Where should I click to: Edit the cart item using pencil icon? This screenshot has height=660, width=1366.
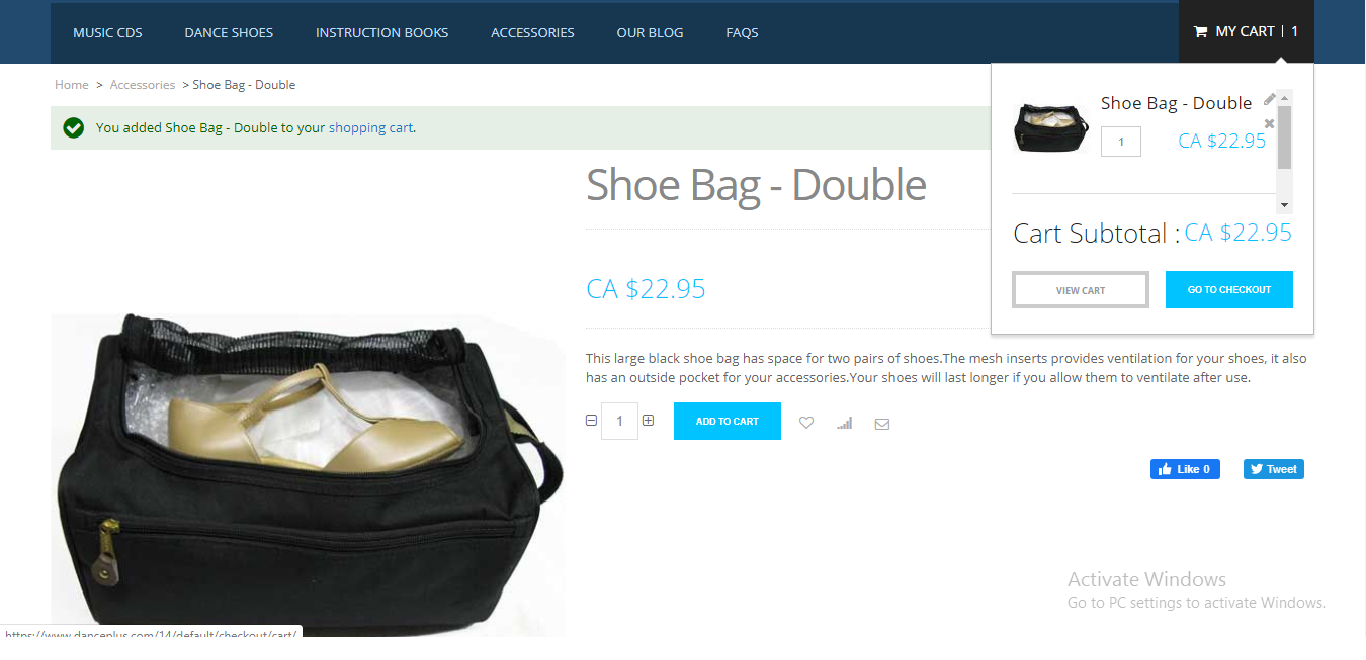coord(1270,99)
